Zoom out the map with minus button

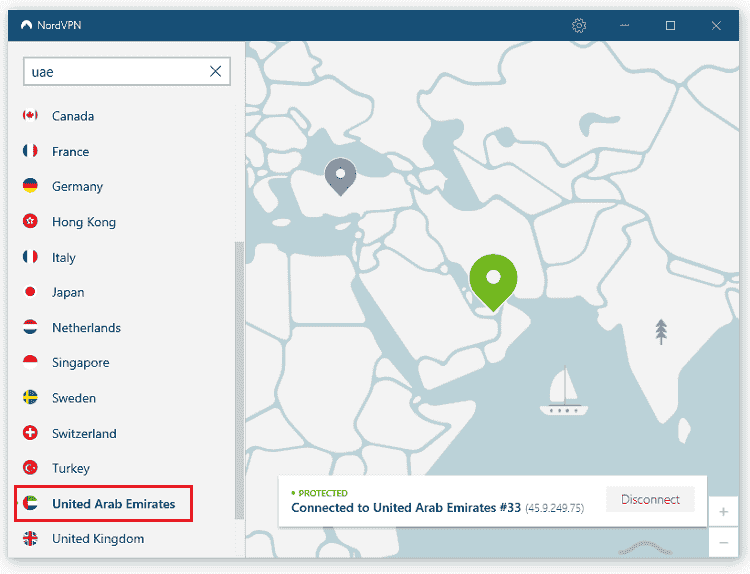[723, 542]
